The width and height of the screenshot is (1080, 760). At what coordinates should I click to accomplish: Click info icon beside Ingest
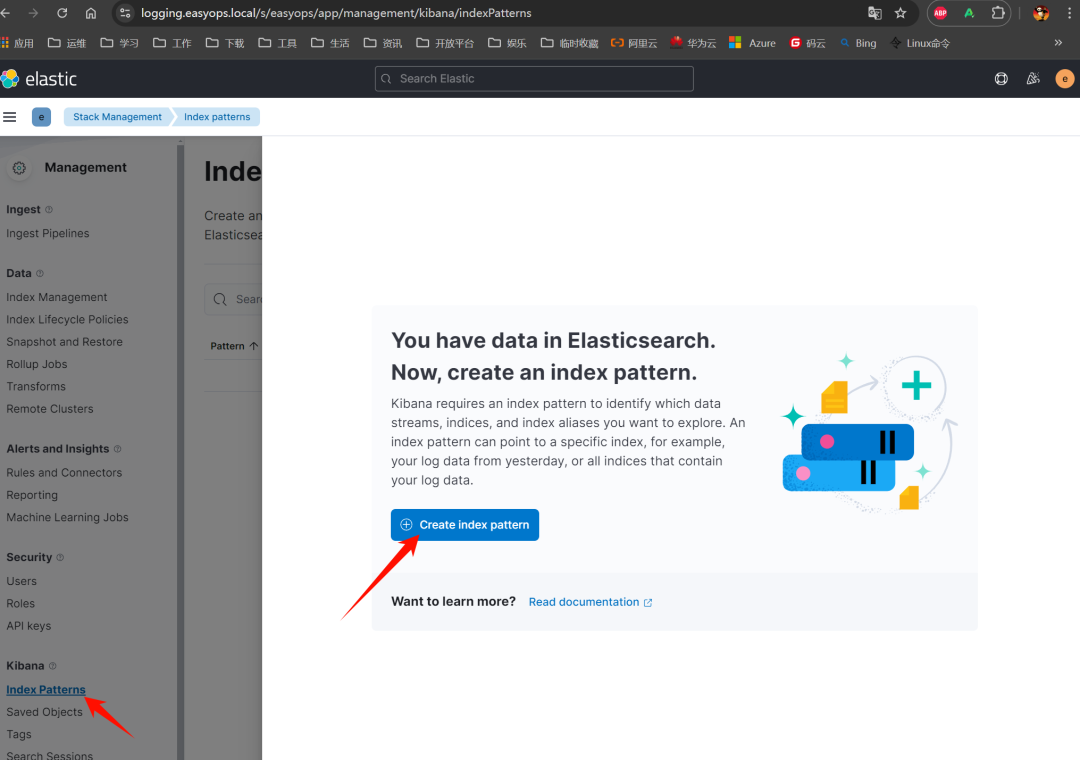[x=49, y=209]
